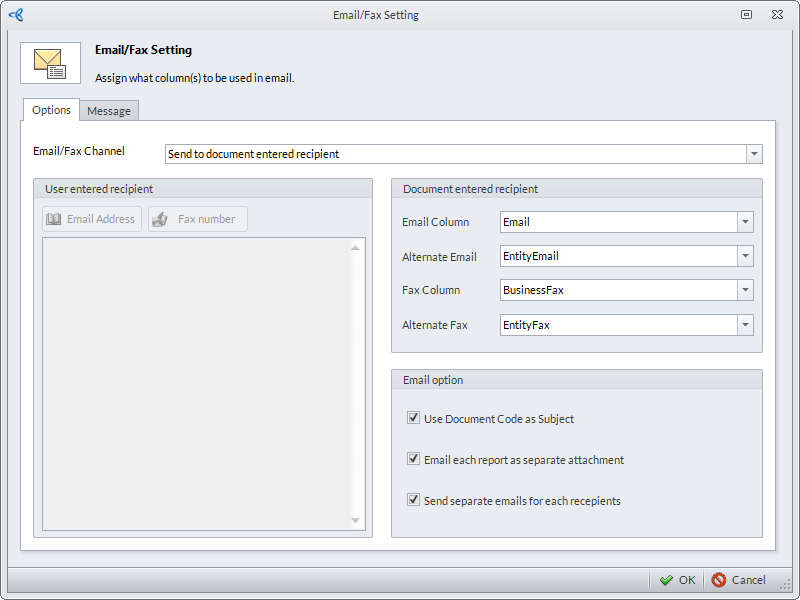Click the app logo icon in title bar
Screen dimensions: 800x600
[15, 15]
